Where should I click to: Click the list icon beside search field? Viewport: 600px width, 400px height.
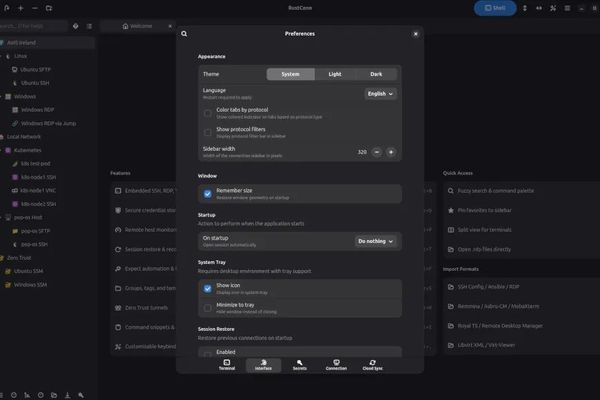click(89, 26)
